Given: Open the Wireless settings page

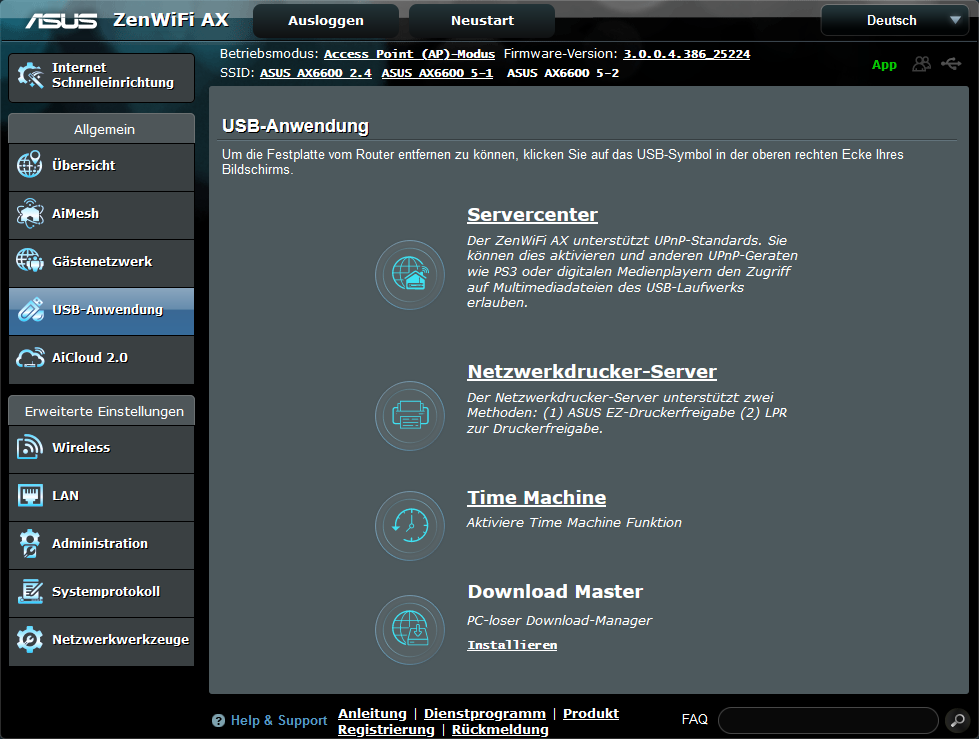Looking at the screenshot, I should 101,449.
